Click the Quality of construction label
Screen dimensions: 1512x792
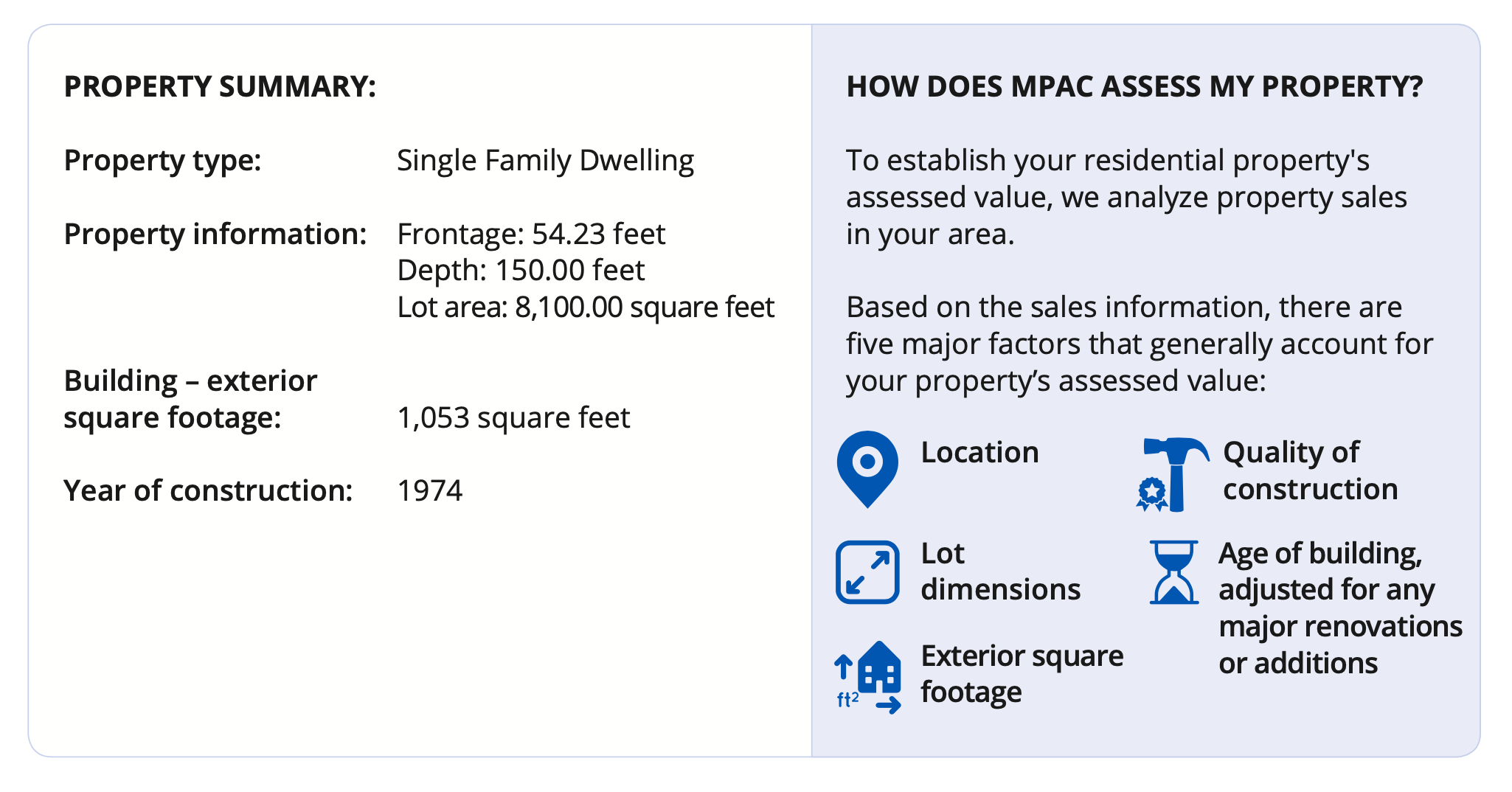coord(1310,470)
